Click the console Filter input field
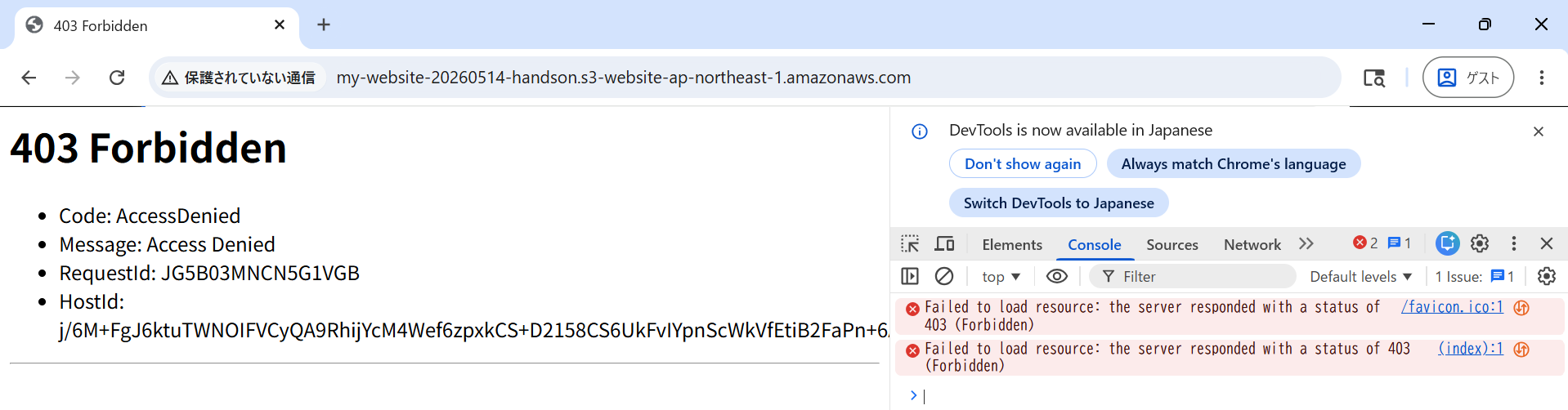This screenshot has width=1568, height=410. point(1193,276)
